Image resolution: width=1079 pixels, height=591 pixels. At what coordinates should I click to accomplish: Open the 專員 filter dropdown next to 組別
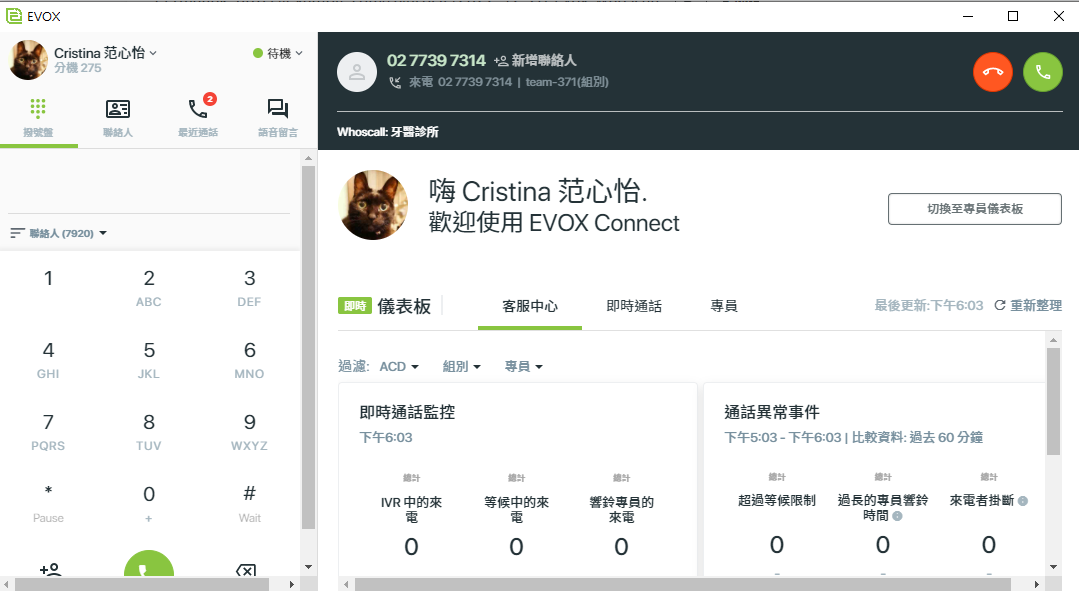click(x=524, y=367)
